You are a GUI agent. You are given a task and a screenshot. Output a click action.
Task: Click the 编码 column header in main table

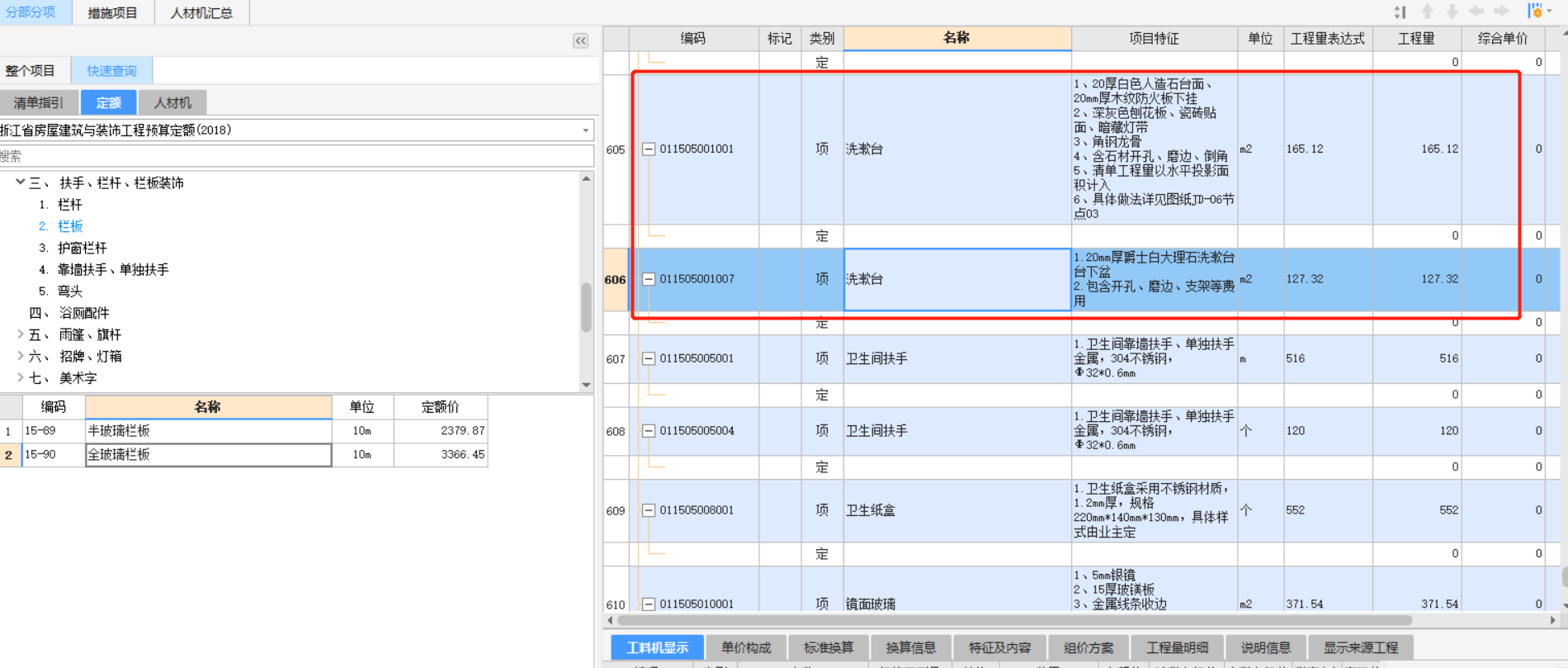click(x=693, y=39)
